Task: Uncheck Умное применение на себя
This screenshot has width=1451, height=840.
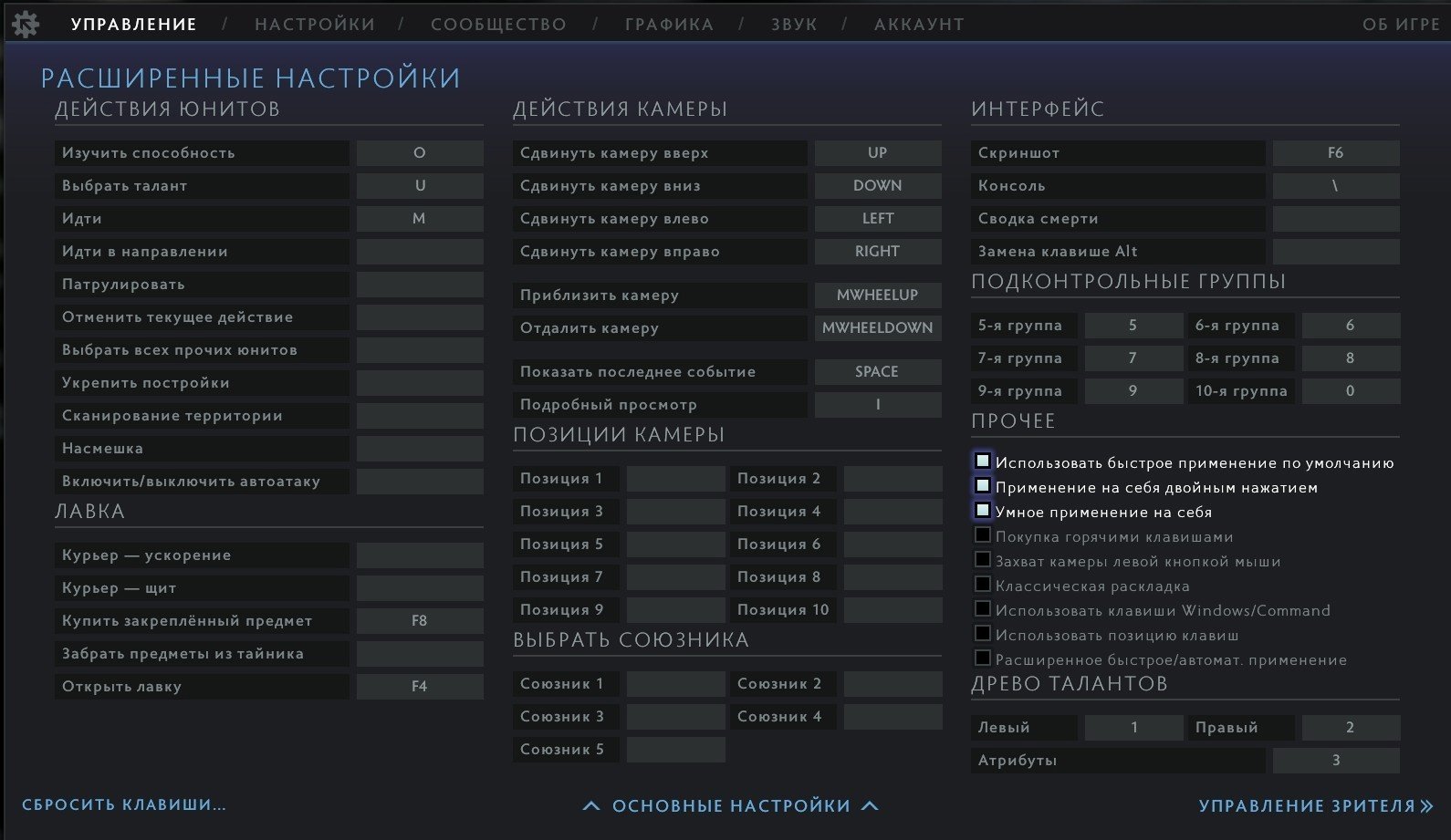Action: 983,511
